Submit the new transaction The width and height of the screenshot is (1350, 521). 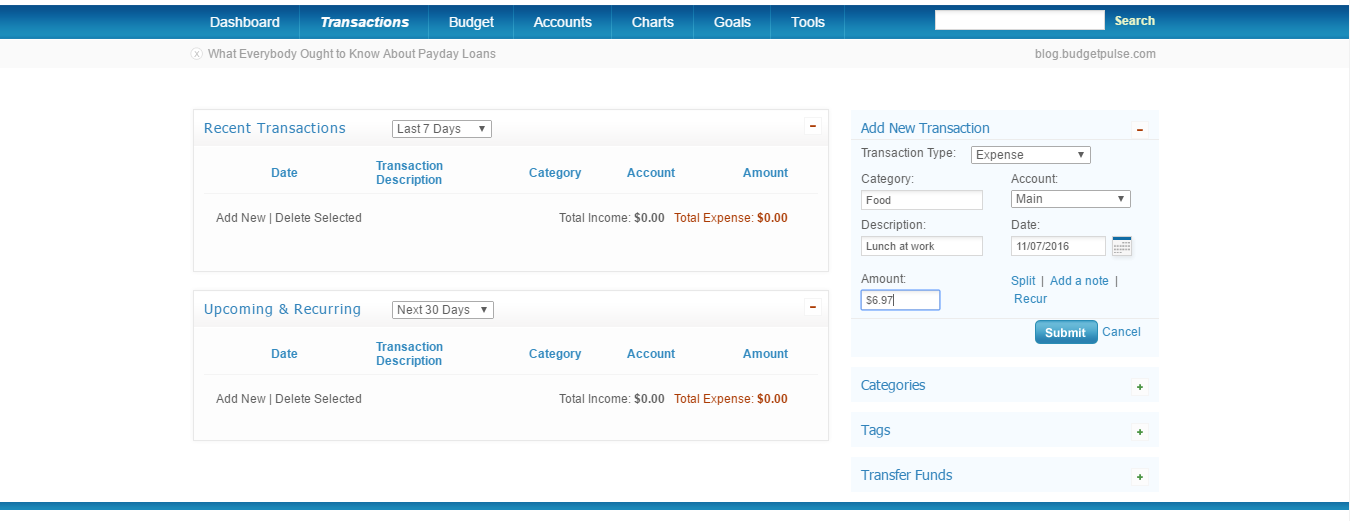(x=1065, y=333)
